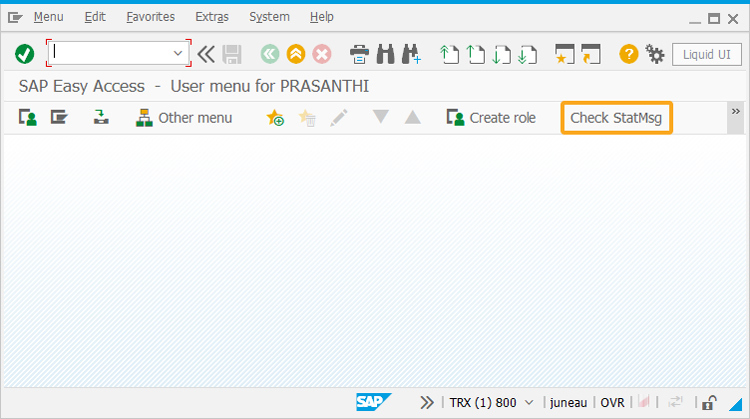Screen dimensions: 750x419
Task: Click the Find Next binoculars-plus icon
Action: click(411, 54)
